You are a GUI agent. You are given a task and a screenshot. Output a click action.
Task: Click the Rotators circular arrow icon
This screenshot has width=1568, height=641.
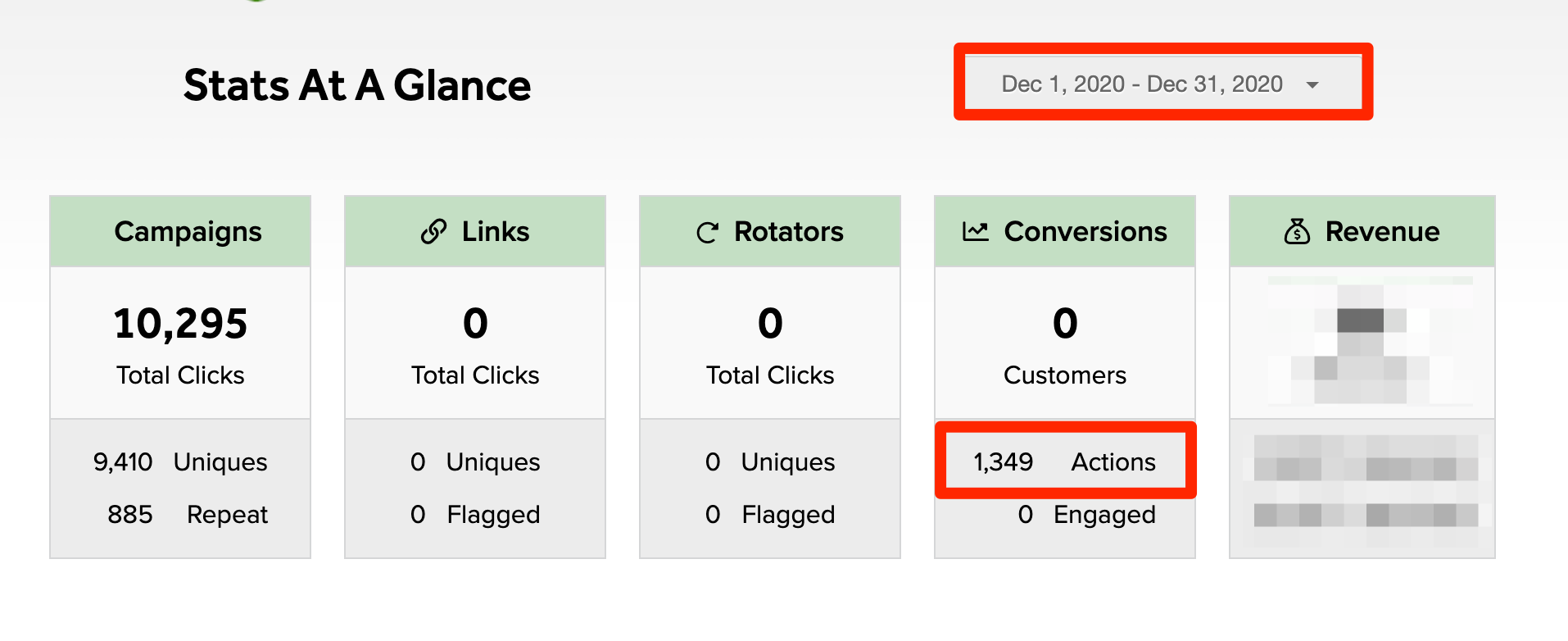pyautogui.click(x=707, y=233)
